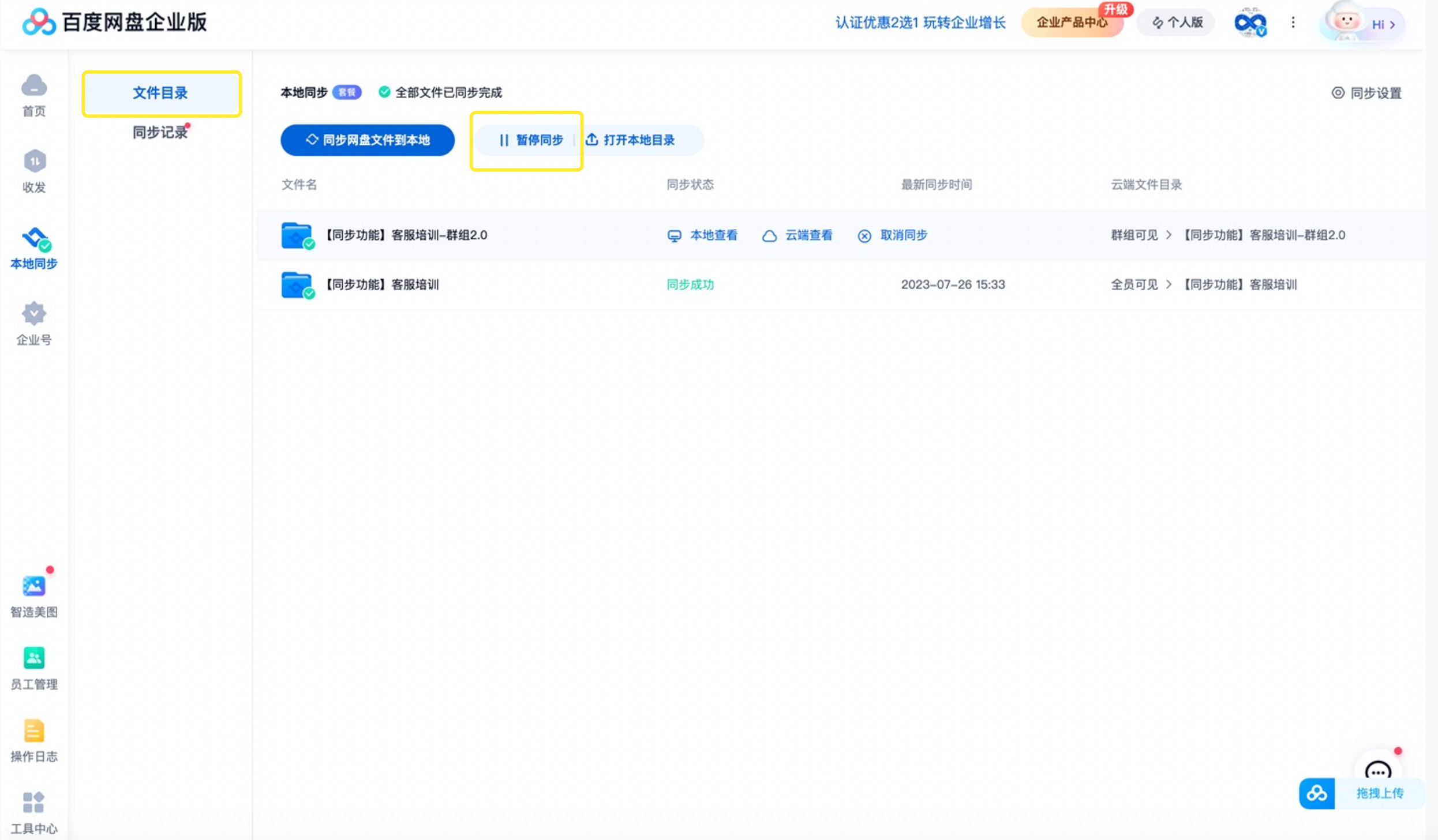Click cloud path chevron after 全员可见

[x=1169, y=284]
